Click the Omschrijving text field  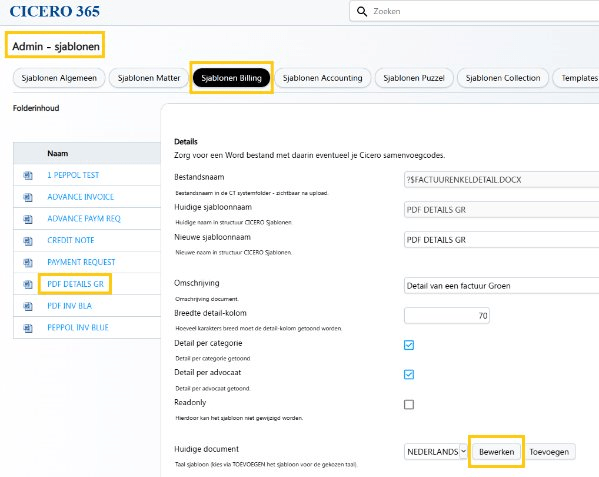coord(501,286)
